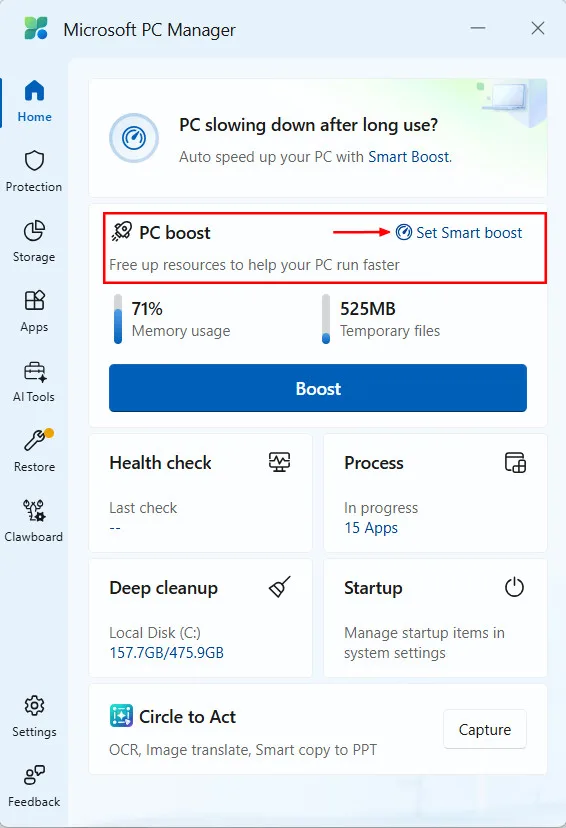Viewport: 566px width, 828px height.
Task: Click the Capture button
Action: click(485, 729)
